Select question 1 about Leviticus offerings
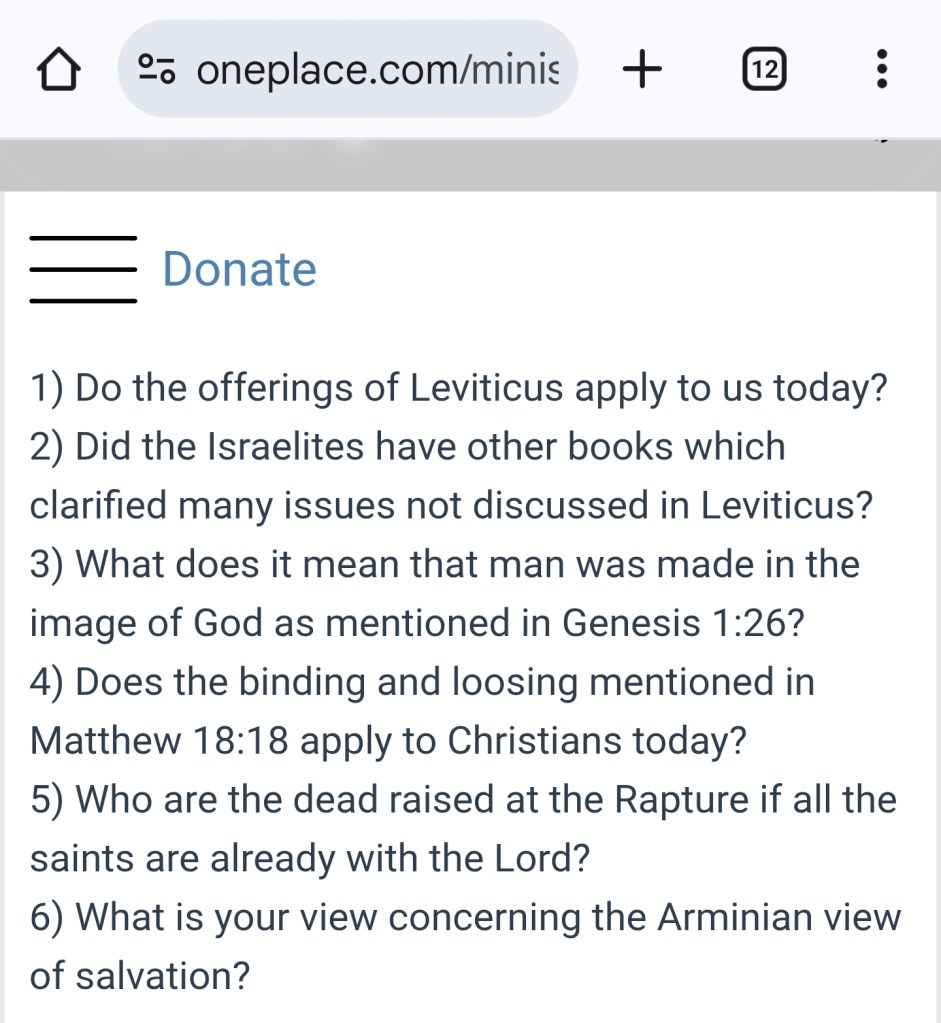Image resolution: width=941 pixels, height=1023 pixels. 459,388
